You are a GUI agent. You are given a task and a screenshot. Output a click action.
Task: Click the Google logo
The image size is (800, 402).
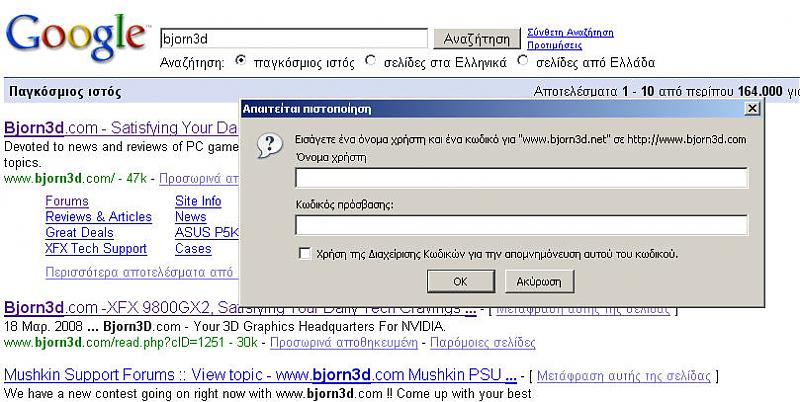coord(76,36)
